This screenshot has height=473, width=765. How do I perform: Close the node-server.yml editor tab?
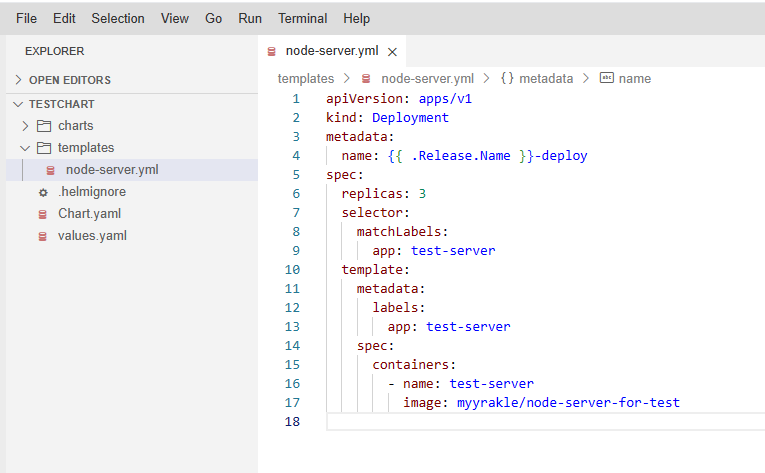click(x=392, y=52)
